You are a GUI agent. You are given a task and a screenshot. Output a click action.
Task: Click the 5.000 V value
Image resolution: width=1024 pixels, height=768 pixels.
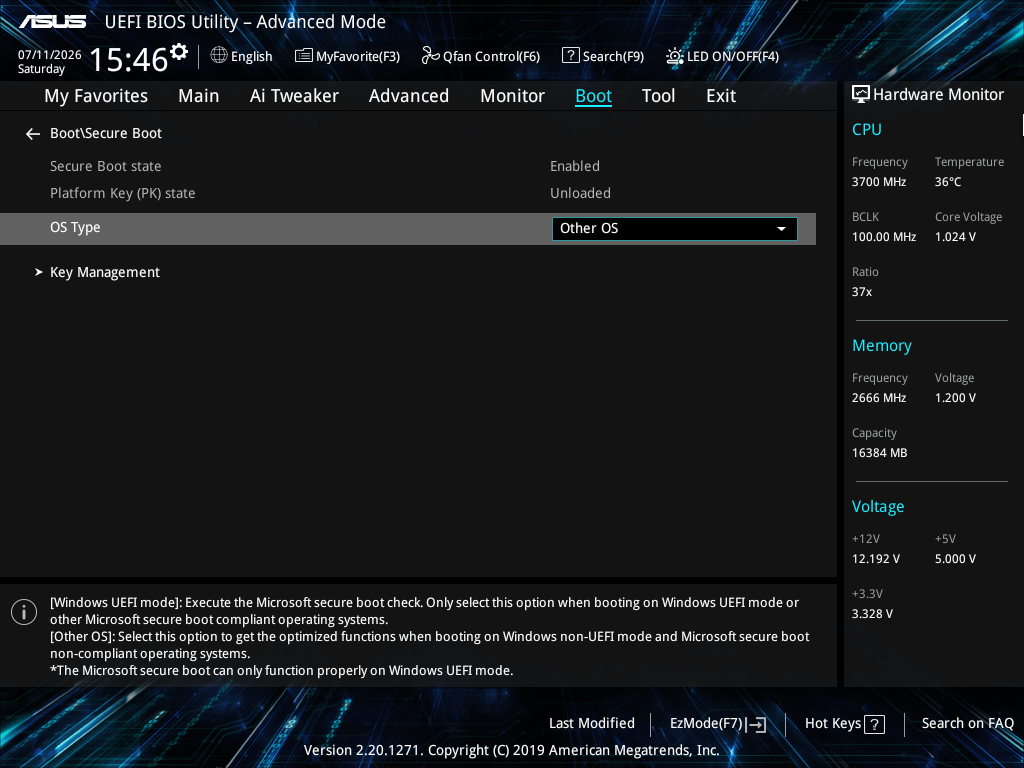[955, 558]
